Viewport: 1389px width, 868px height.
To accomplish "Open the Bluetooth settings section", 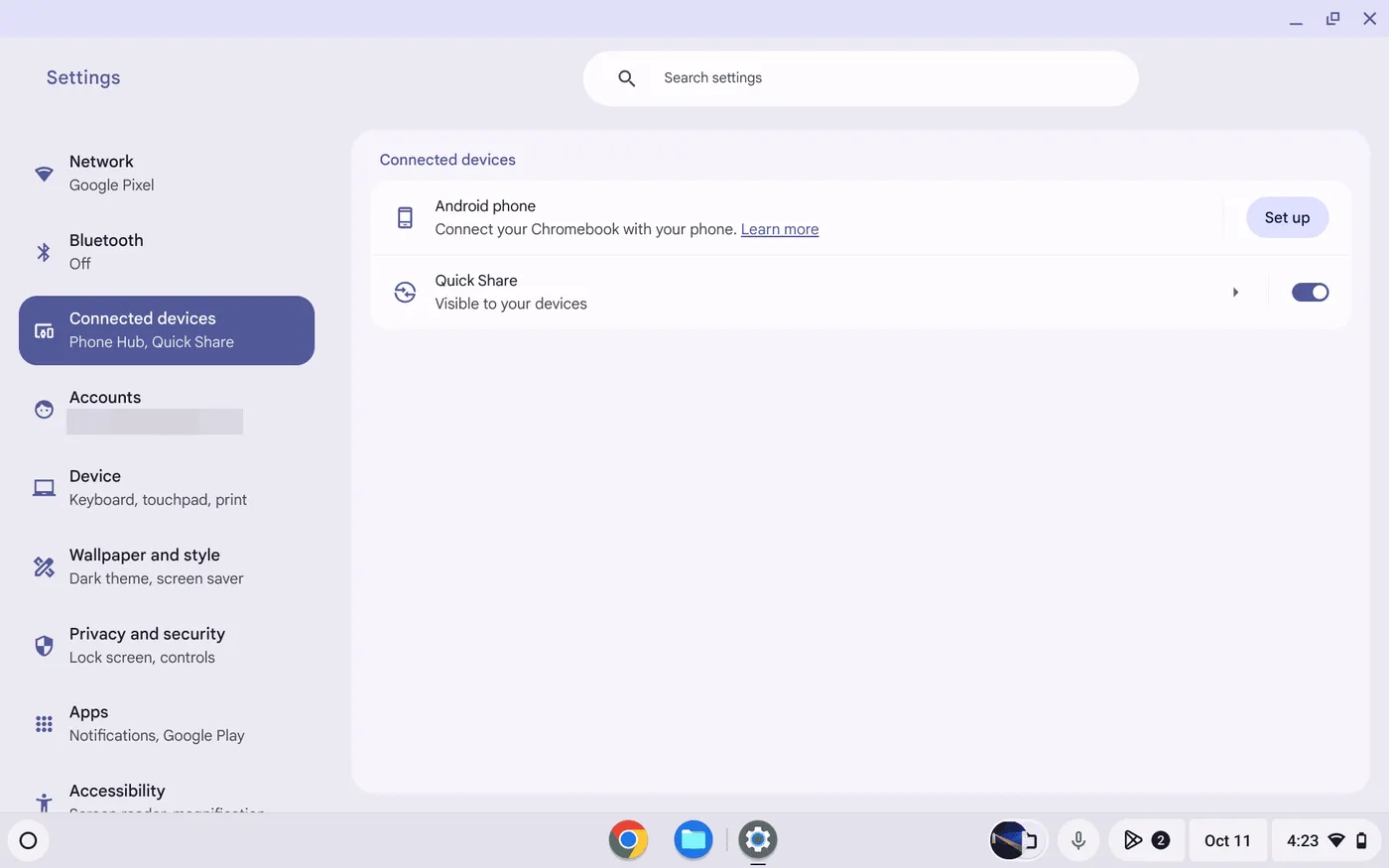I will tap(167, 252).
